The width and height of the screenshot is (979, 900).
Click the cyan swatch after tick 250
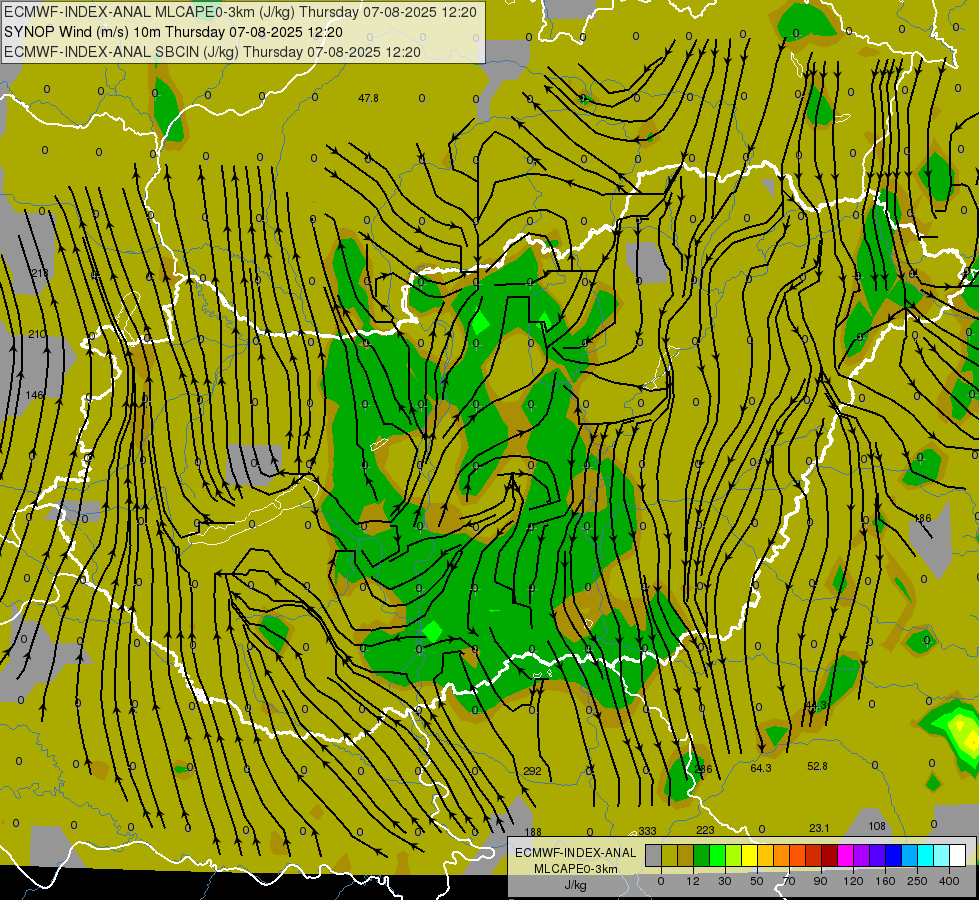(925, 856)
